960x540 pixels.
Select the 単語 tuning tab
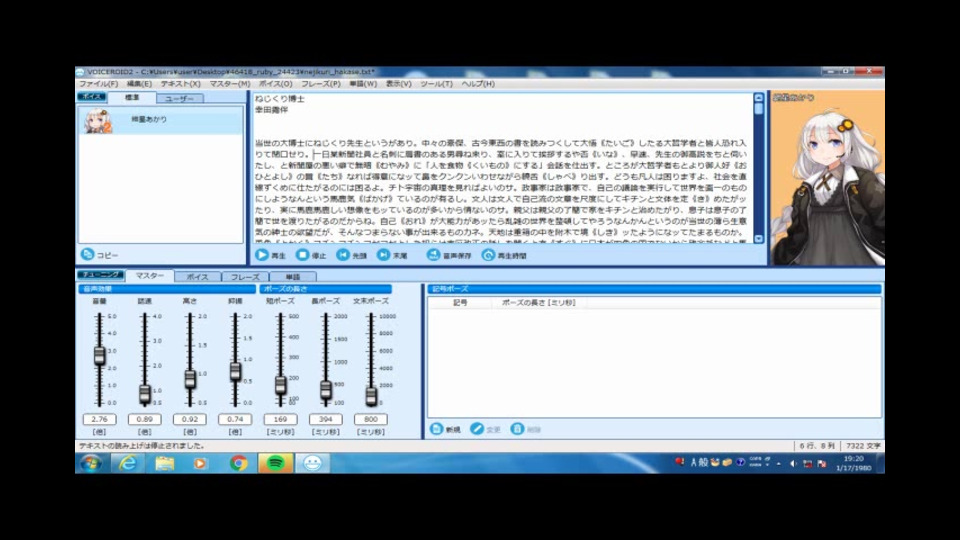pos(293,277)
